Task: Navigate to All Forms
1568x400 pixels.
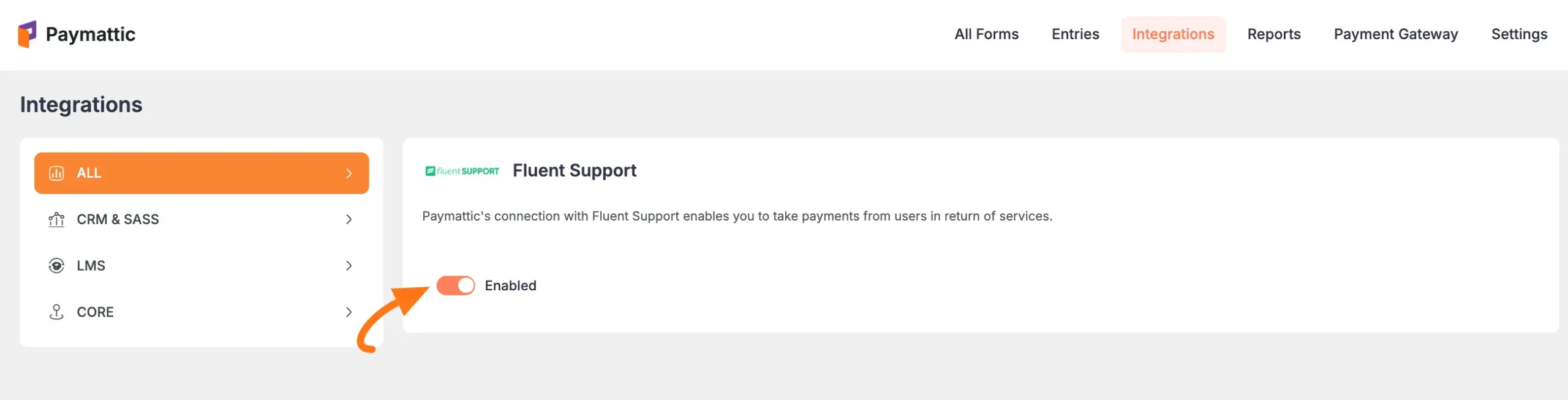Action: tap(986, 34)
